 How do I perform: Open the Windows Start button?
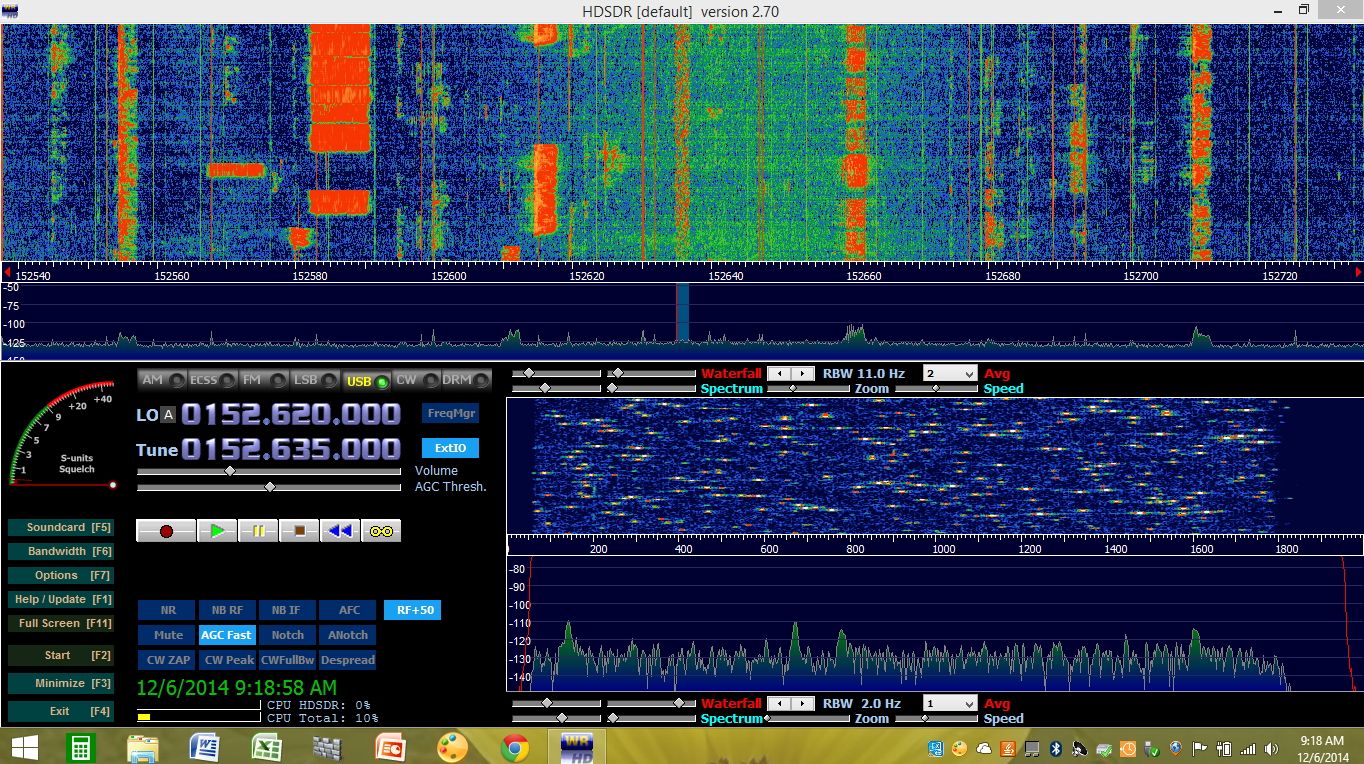point(24,747)
